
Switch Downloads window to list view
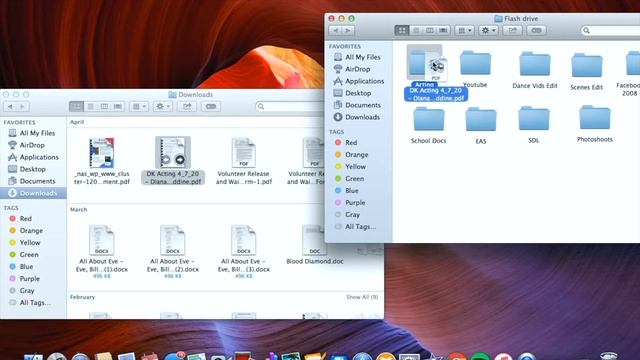[x=91, y=107]
